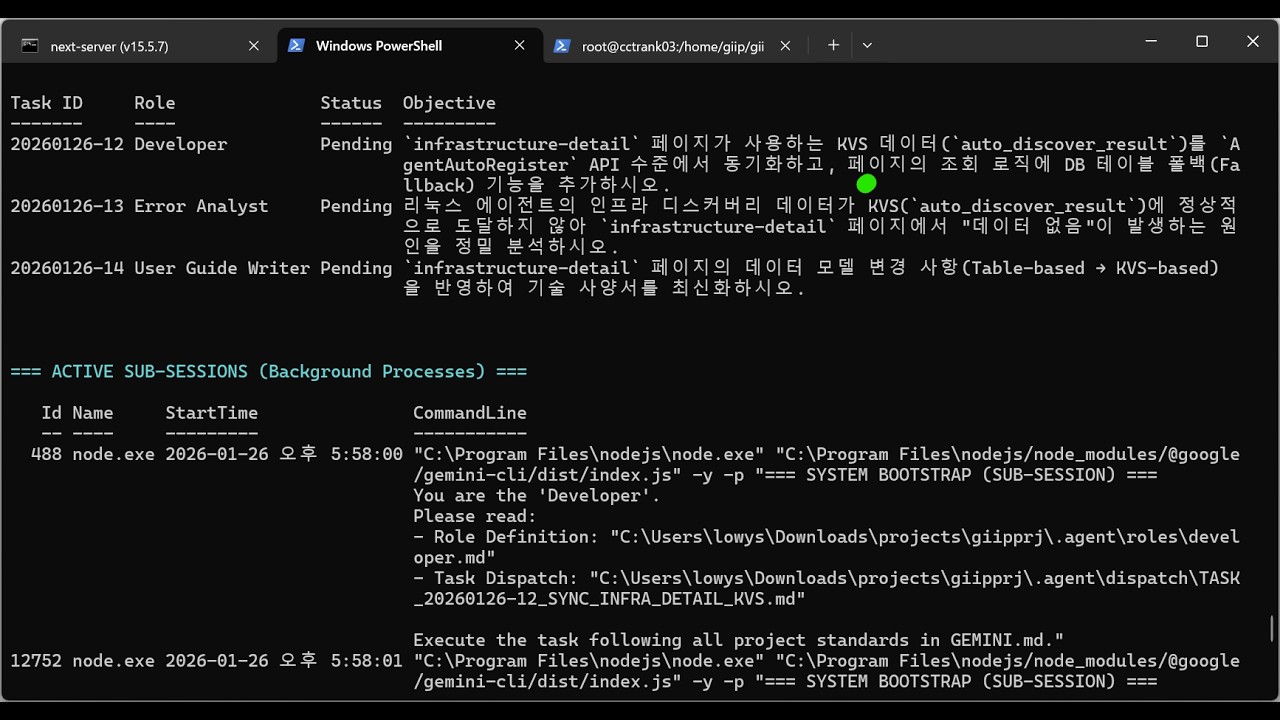This screenshot has width=1280, height=720.
Task: Click the "Execute the task following" line
Action: [x=739, y=640]
